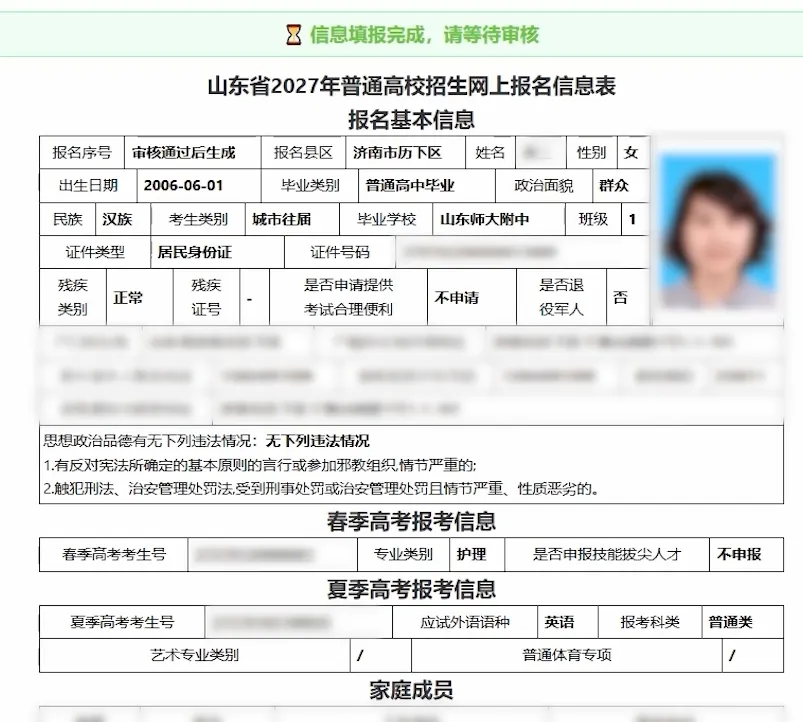Click the label 报考科类
This screenshot has width=803, height=722.
pyautogui.click(x=650, y=622)
